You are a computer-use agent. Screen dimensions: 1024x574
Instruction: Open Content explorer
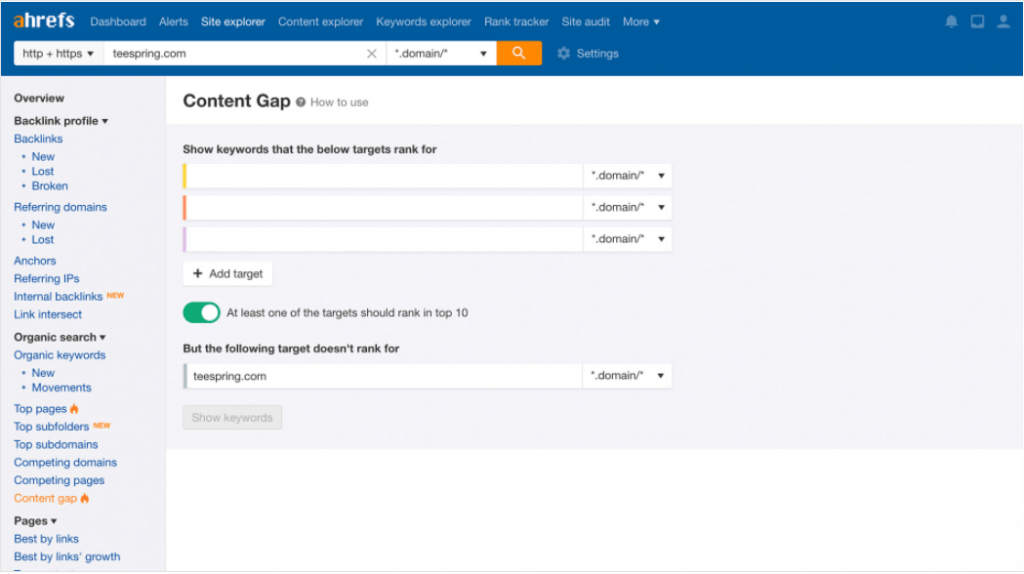tap(321, 22)
